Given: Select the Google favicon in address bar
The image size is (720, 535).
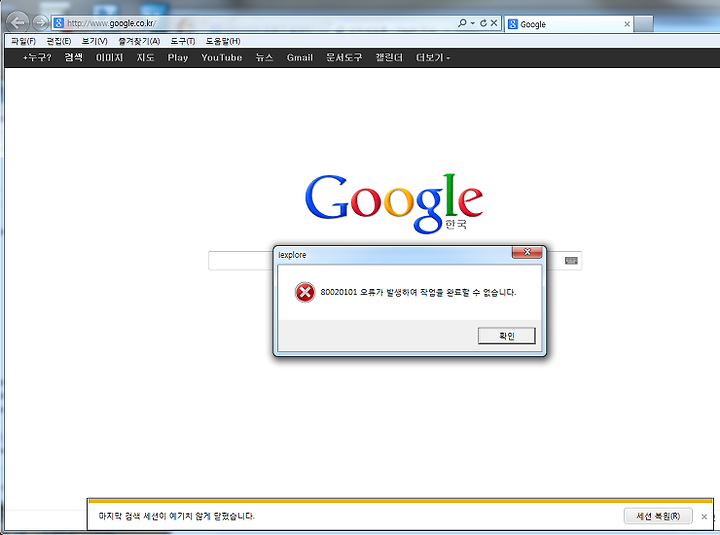Looking at the screenshot, I should point(59,23).
